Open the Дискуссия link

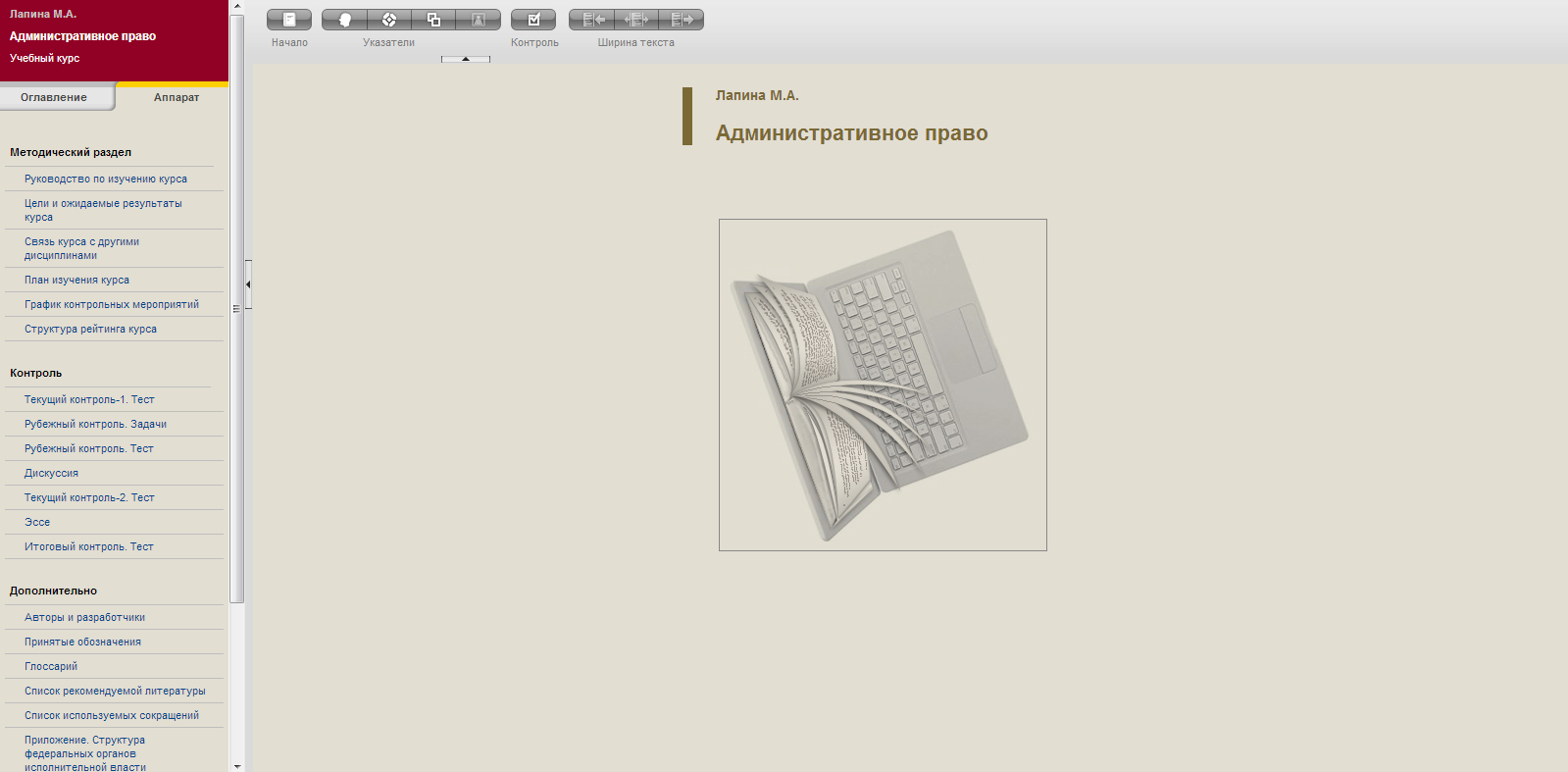click(x=51, y=473)
